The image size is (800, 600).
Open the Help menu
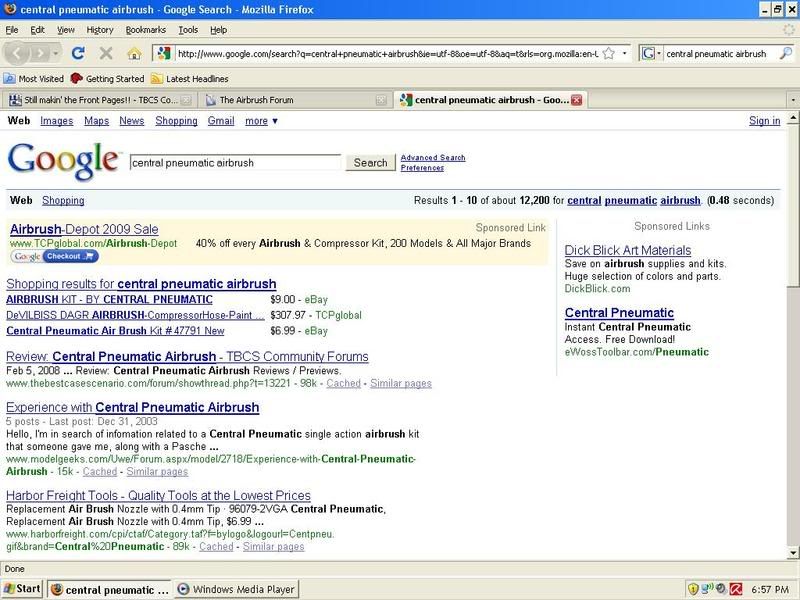pyautogui.click(x=218, y=30)
